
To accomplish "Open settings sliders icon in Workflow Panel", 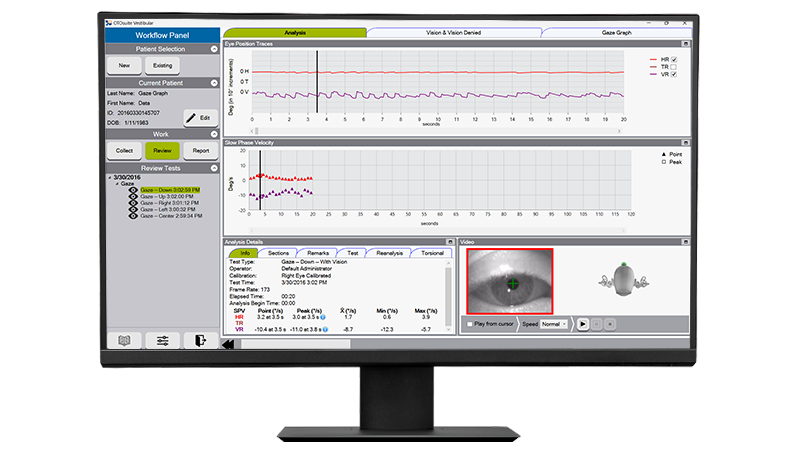I will pyautogui.click(x=162, y=341).
